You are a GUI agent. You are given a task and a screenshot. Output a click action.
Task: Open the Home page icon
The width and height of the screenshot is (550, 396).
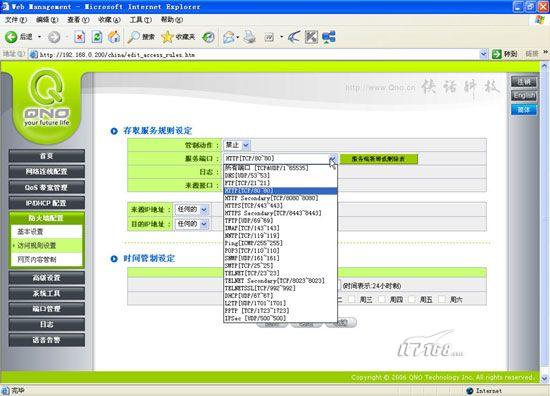pos(114,37)
